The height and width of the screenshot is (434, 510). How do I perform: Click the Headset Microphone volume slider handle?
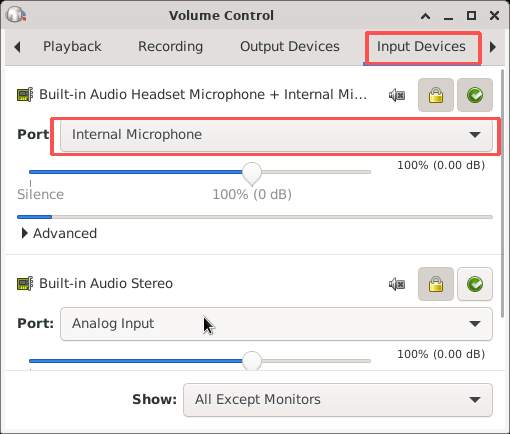click(x=252, y=173)
